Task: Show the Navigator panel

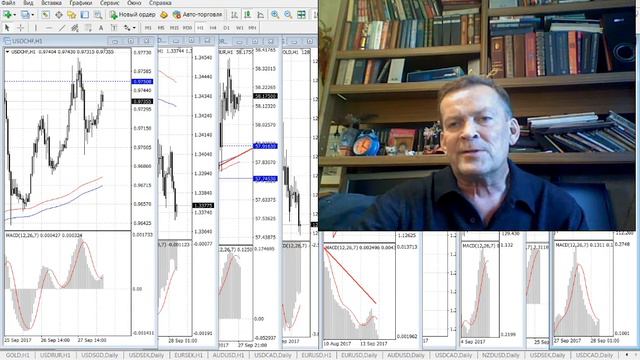Action: [72, 15]
